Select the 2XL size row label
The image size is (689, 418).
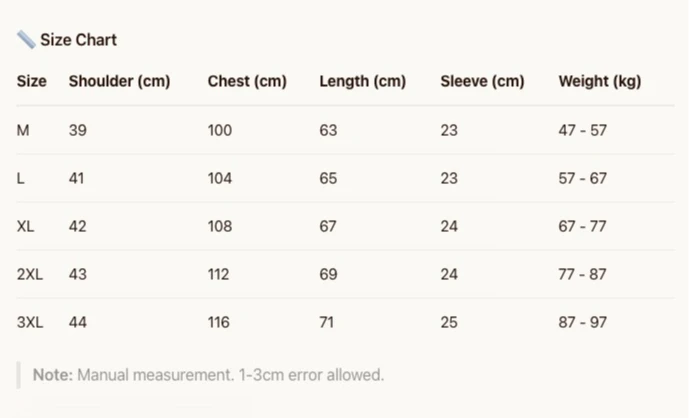pyautogui.click(x=30, y=274)
